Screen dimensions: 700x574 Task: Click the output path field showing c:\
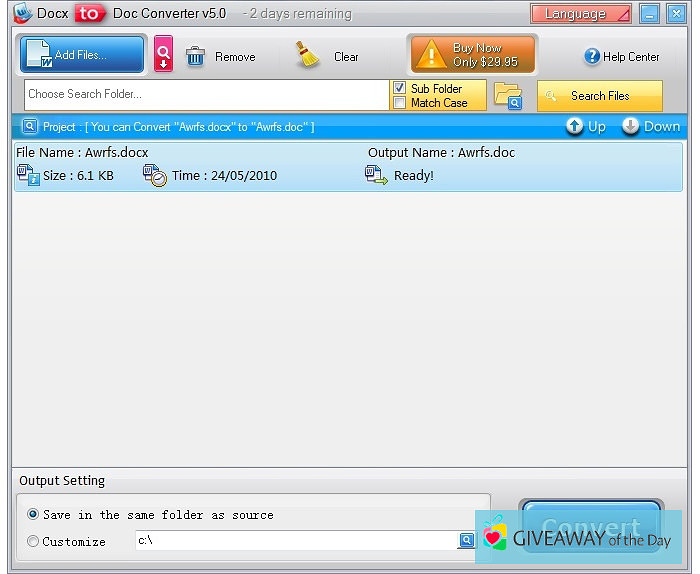click(x=295, y=541)
